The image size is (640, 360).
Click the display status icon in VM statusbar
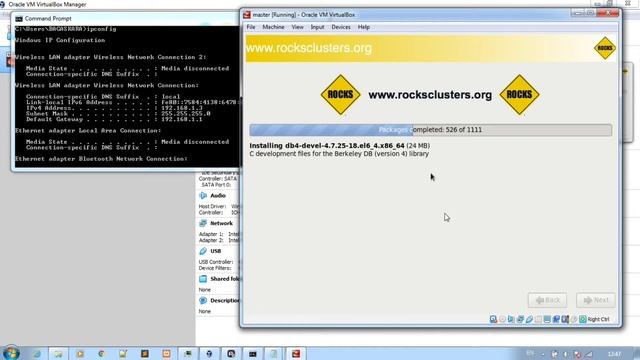[x=547, y=319]
